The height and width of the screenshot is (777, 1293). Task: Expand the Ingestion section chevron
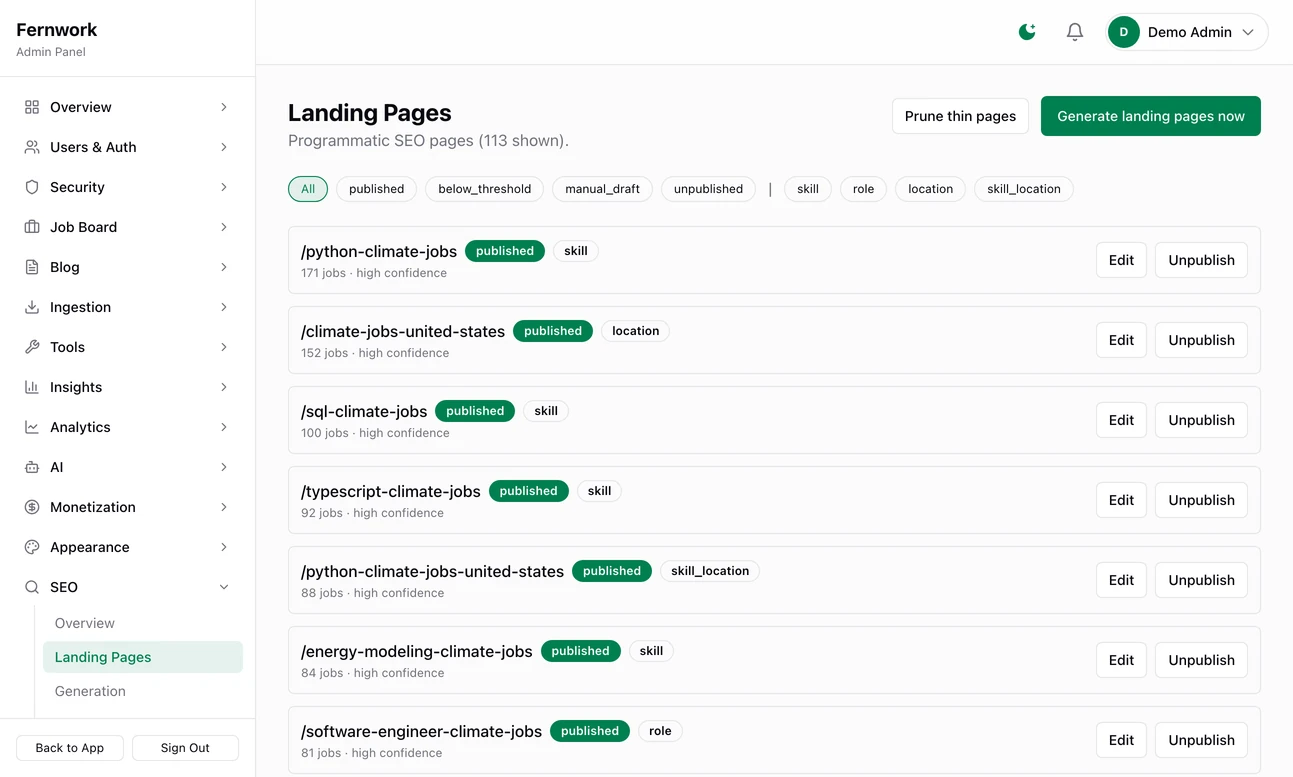tap(224, 307)
